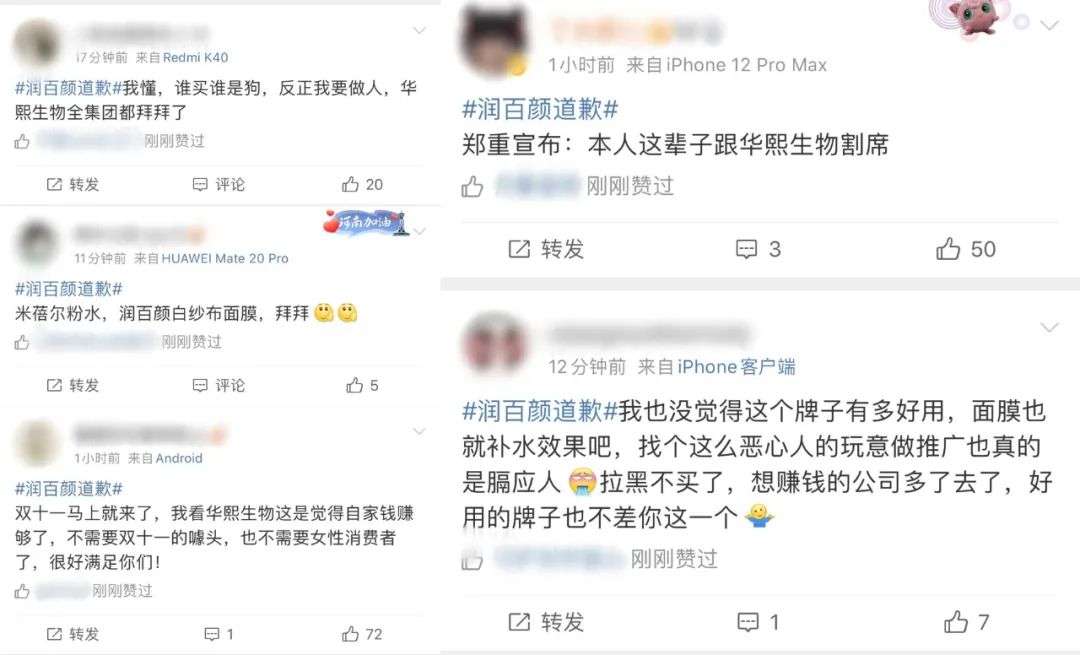Open #润百颜道歉# hashtag in Redmi K40 post
The width and height of the screenshot is (1080, 655).
[x=69, y=88]
